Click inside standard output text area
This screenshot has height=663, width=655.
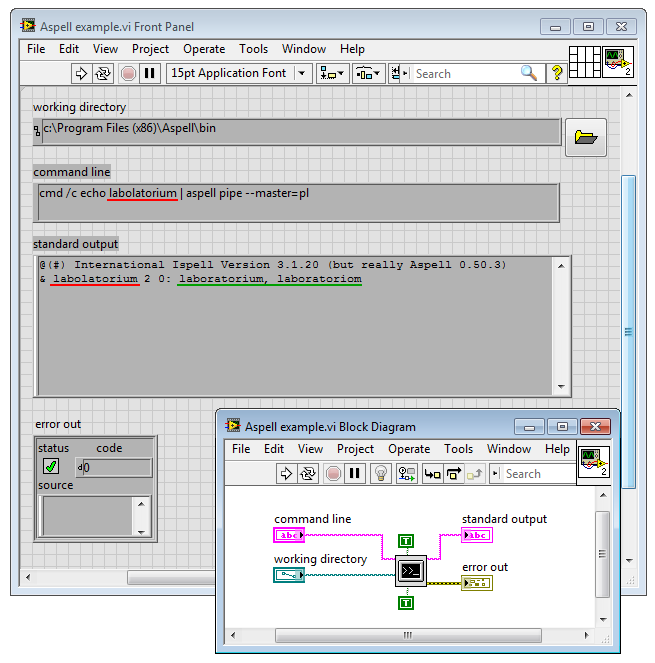(295, 326)
